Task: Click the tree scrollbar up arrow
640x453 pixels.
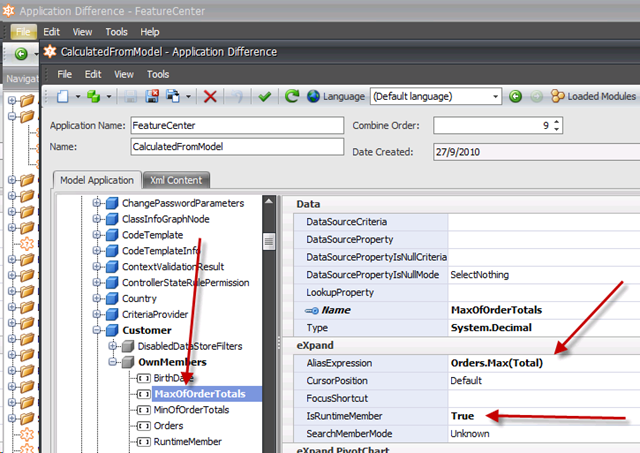Action: click(269, 201)
